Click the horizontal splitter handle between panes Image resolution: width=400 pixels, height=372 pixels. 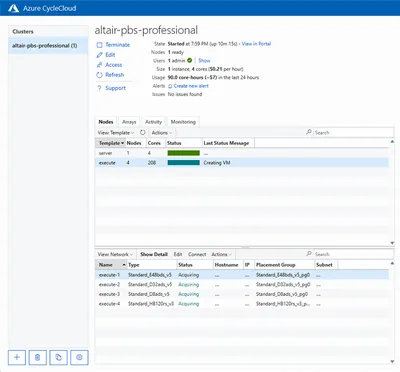point(245,247)
